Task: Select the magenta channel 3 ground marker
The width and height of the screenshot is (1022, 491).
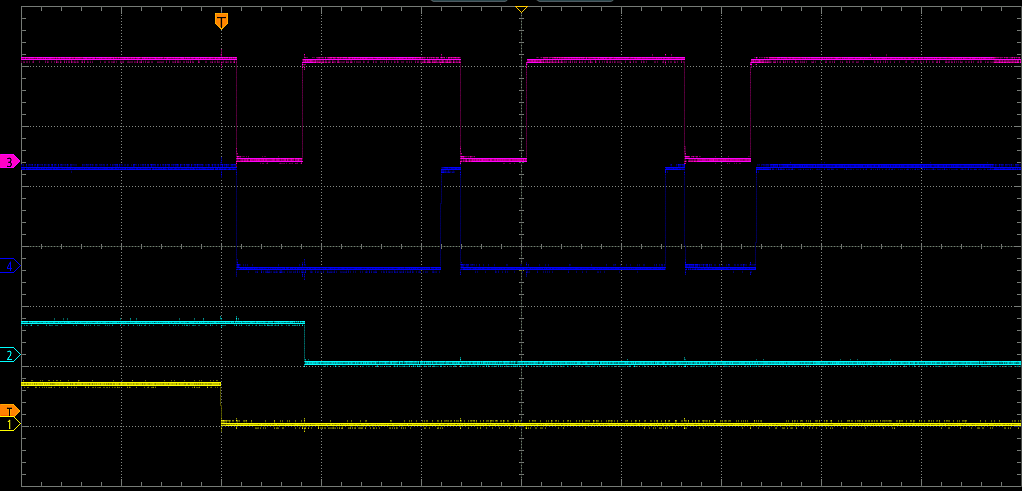Action: pos(9,161)
